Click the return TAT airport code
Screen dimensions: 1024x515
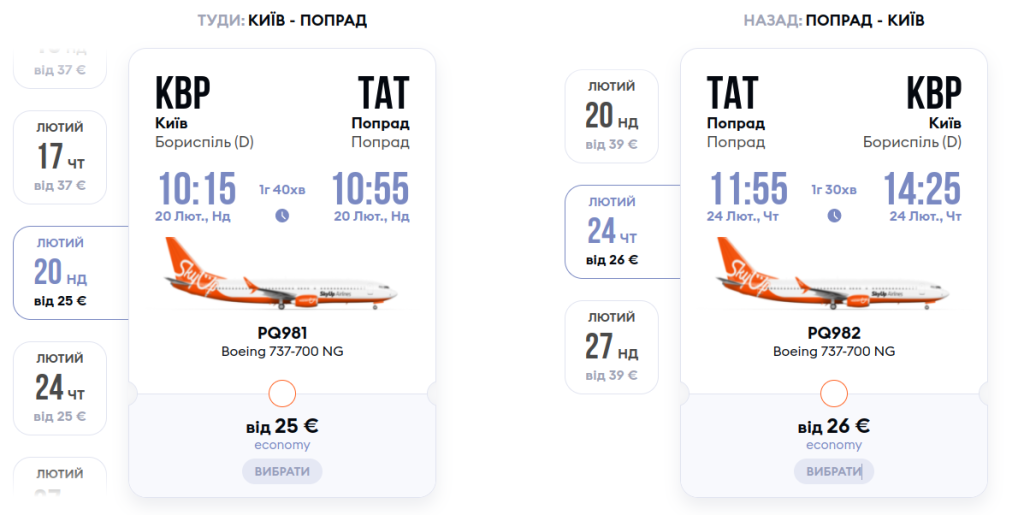click(x=735, y=93)
